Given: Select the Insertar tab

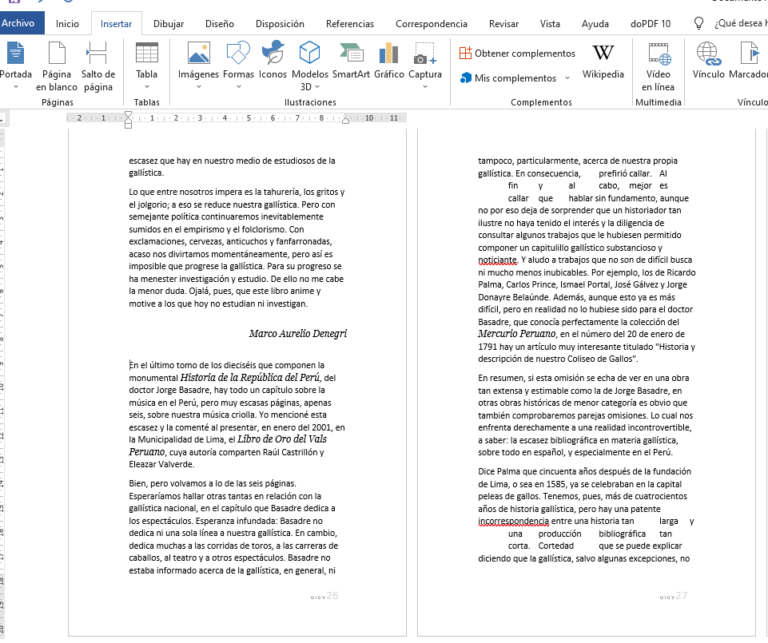Looking at the screenshot, I should [116, 24].
